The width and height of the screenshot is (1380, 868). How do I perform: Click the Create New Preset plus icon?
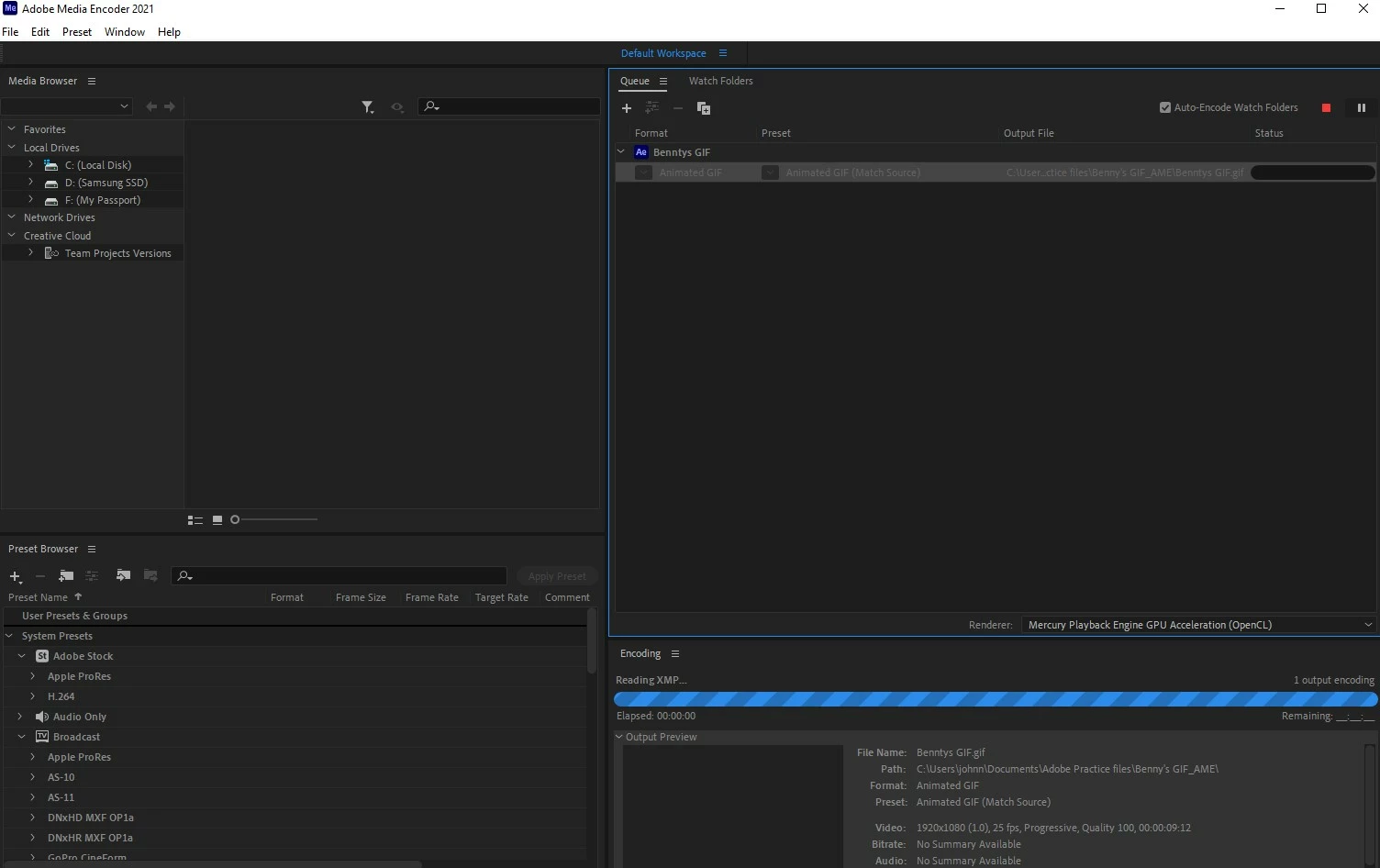(x=16, y=576)
